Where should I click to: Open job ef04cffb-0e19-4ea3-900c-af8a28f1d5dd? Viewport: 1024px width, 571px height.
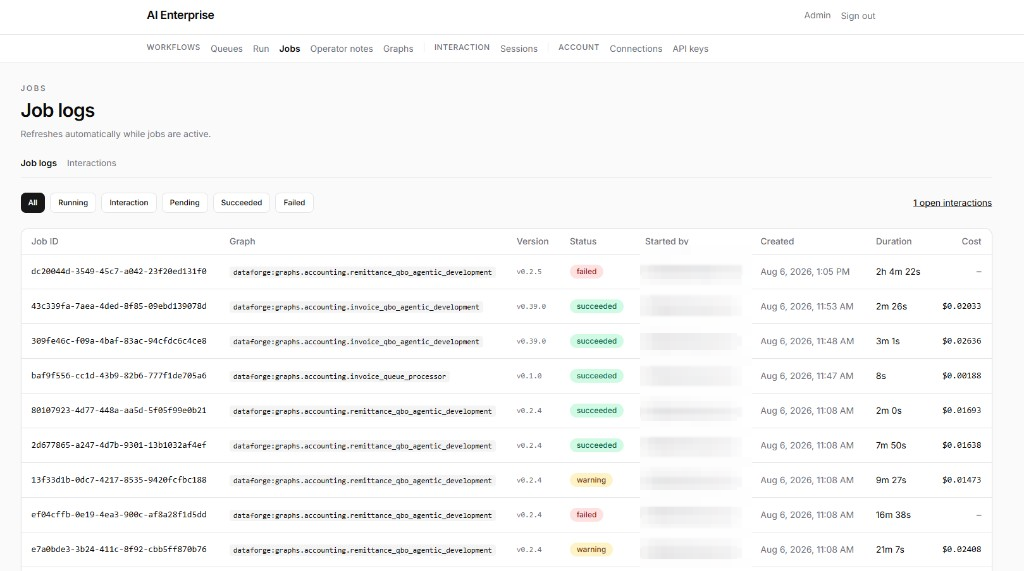pos(119,514)
